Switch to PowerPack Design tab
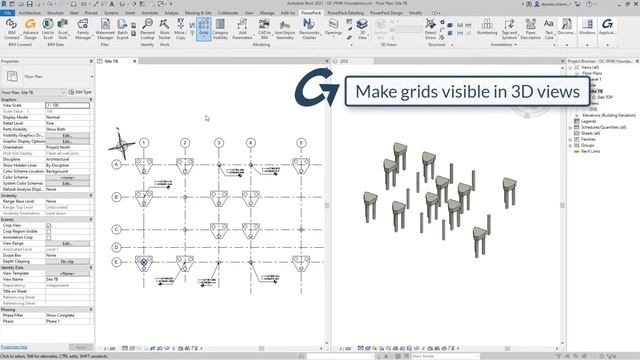This screenshot has width=640, height=360. coord(386,13)
